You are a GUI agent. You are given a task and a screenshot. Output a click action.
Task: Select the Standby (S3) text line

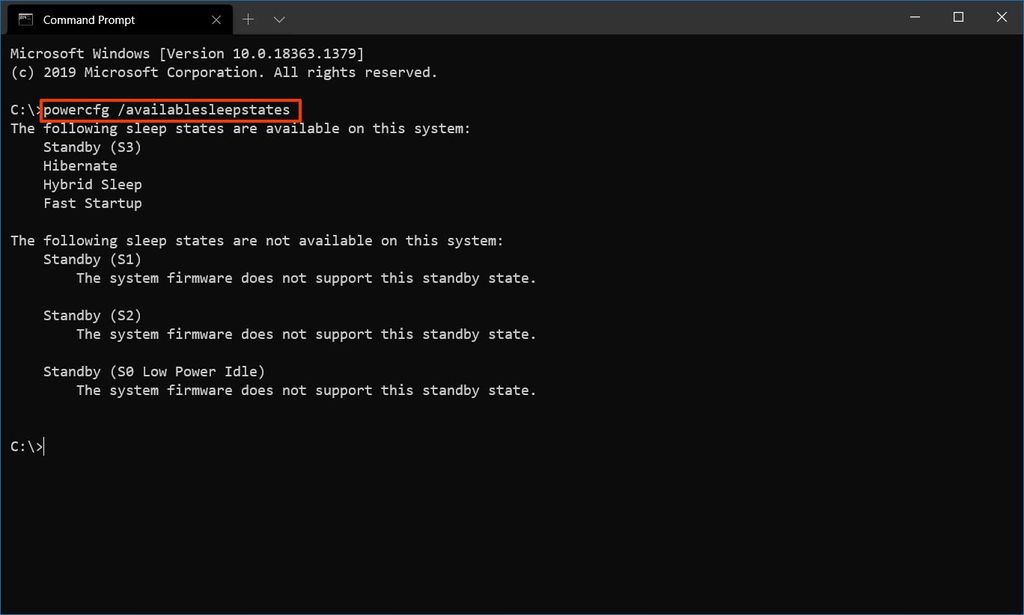(x=92, y=146)
